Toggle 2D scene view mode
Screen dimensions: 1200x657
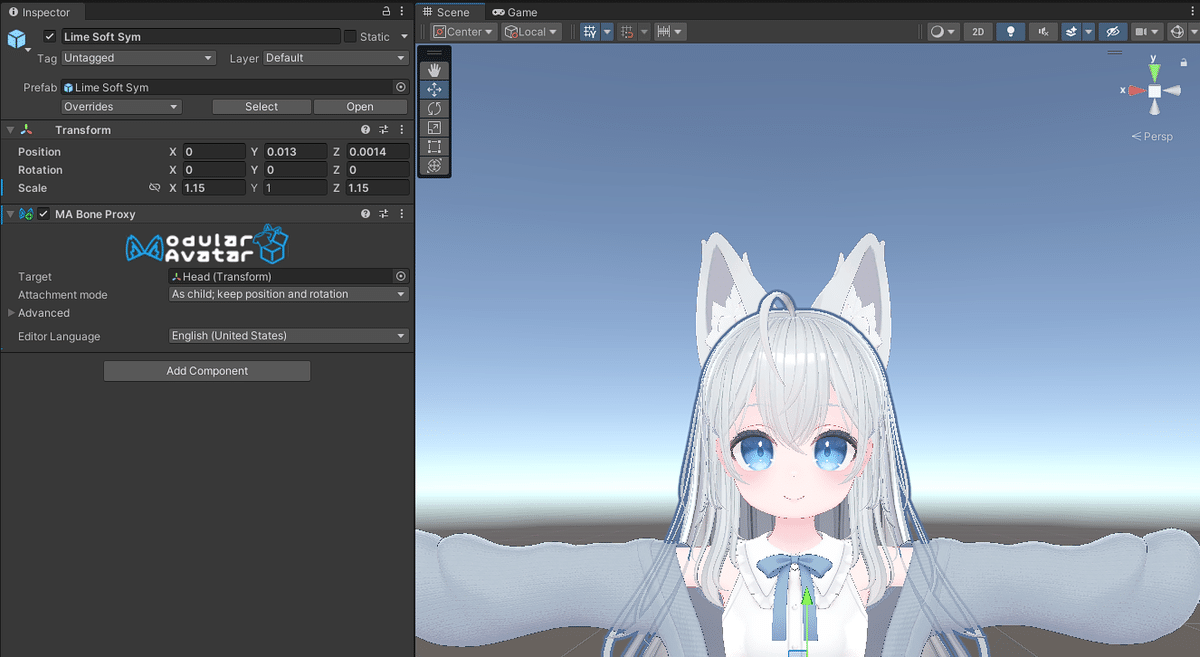978,32
